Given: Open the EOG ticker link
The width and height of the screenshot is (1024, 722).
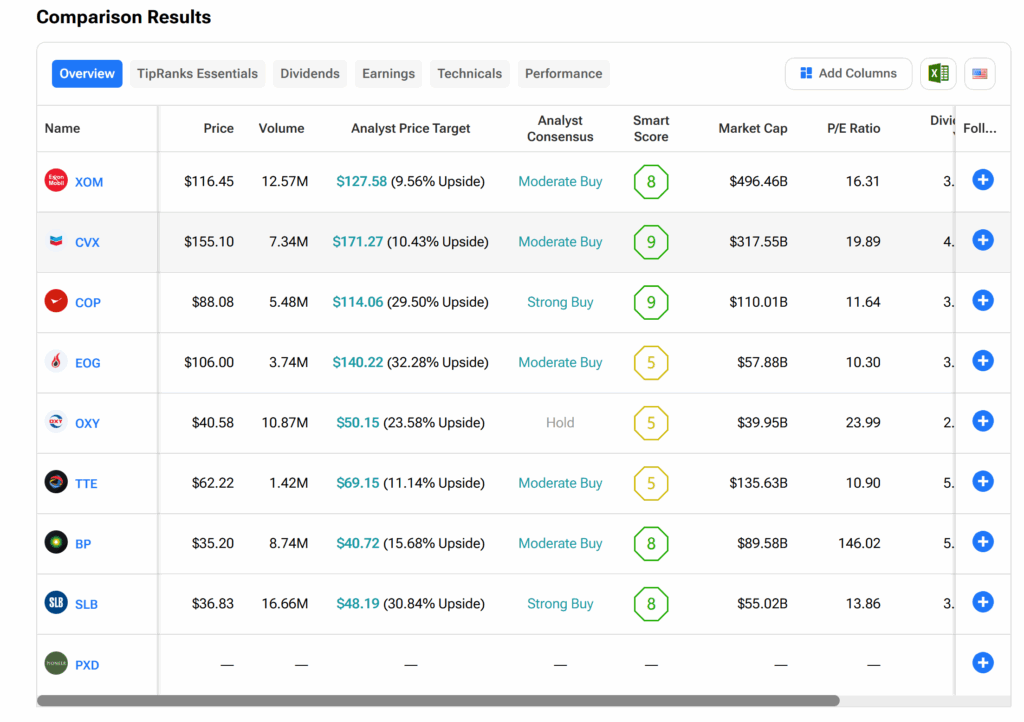Looking at the screenshot, I should [88, 363].
